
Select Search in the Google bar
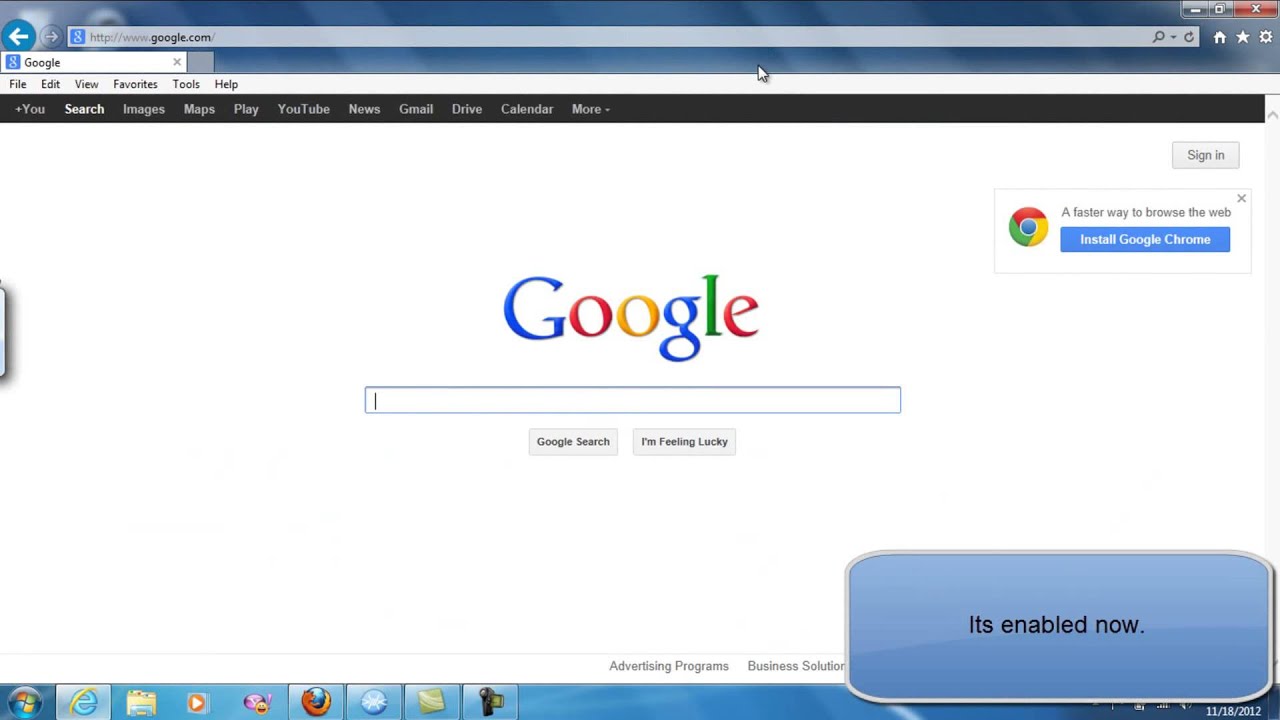pyautogui.click(x=84, y=109)
